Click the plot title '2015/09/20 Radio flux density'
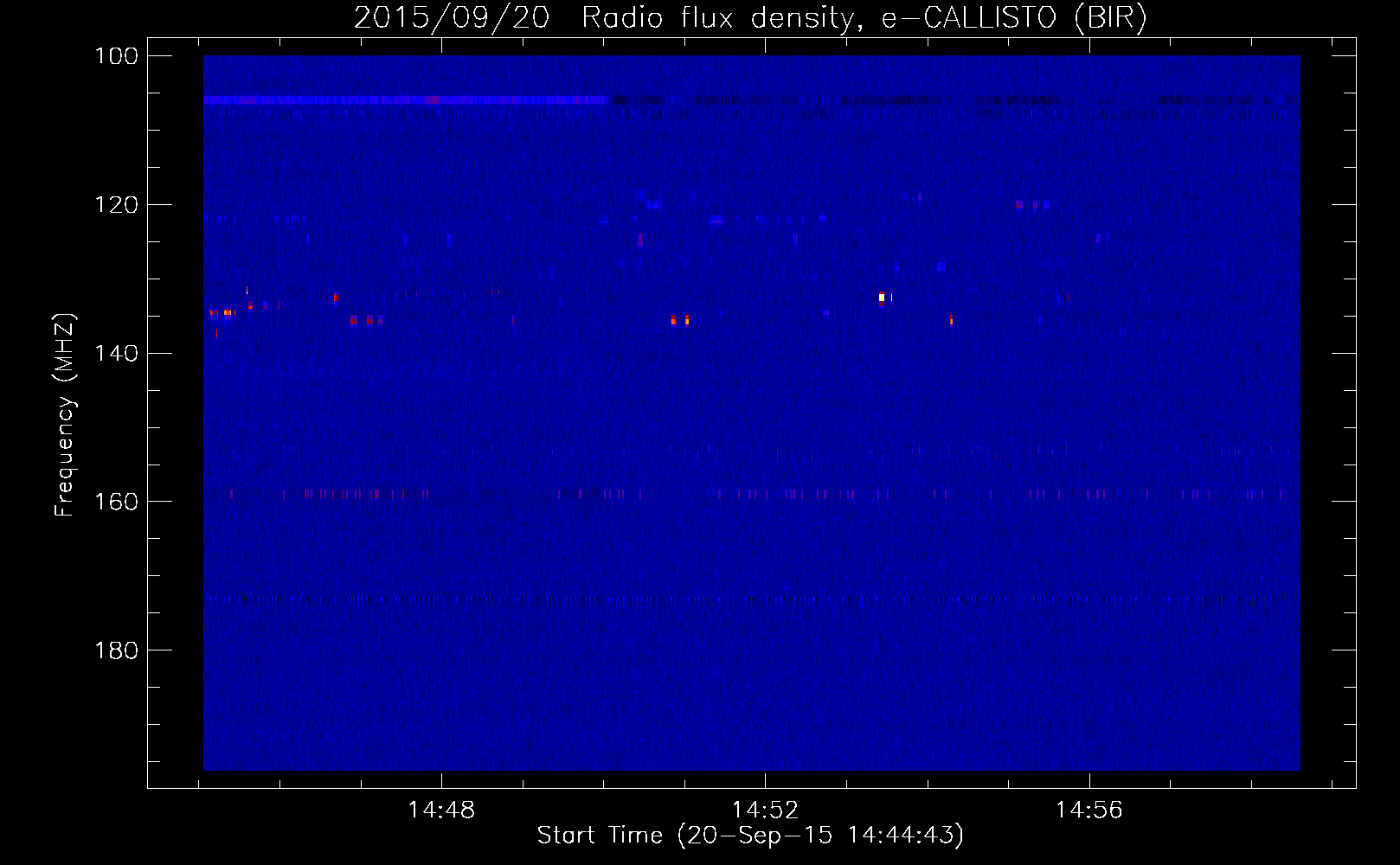 [x=751, y=17]
